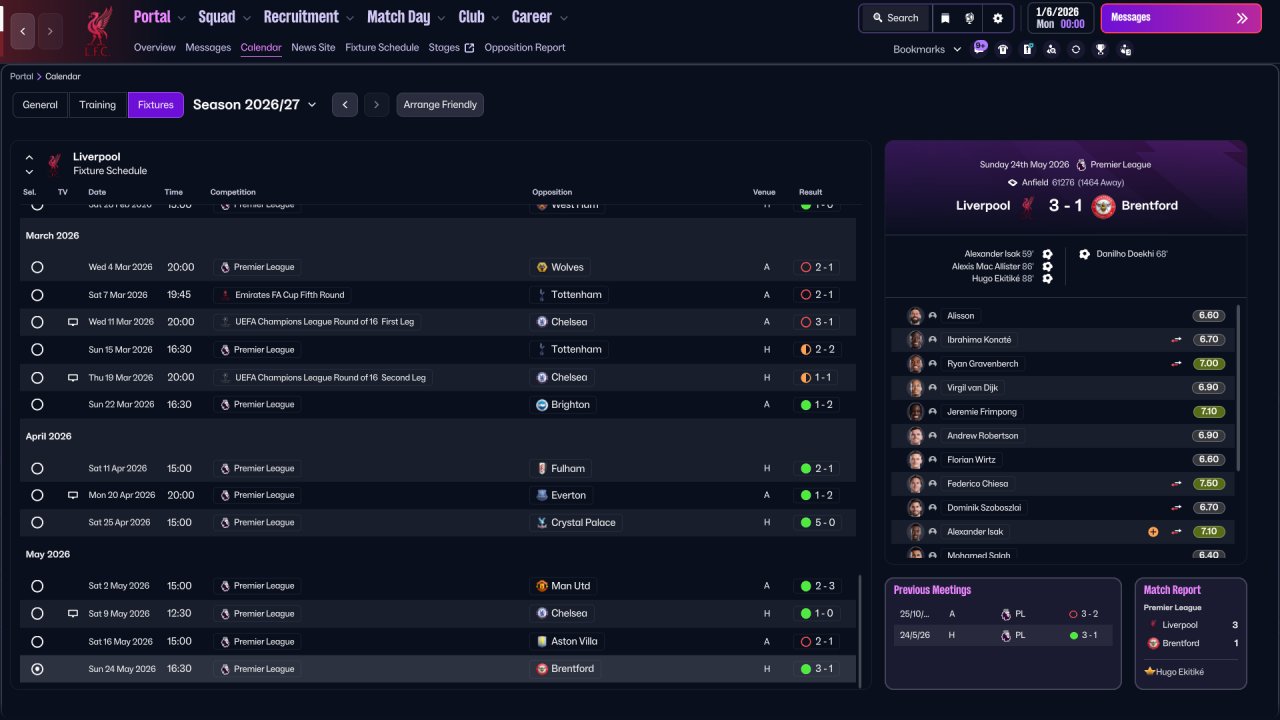Screen dimensions: 1280x720
Task: Switch to the Training calendar tab
Action: coord(98,105)
